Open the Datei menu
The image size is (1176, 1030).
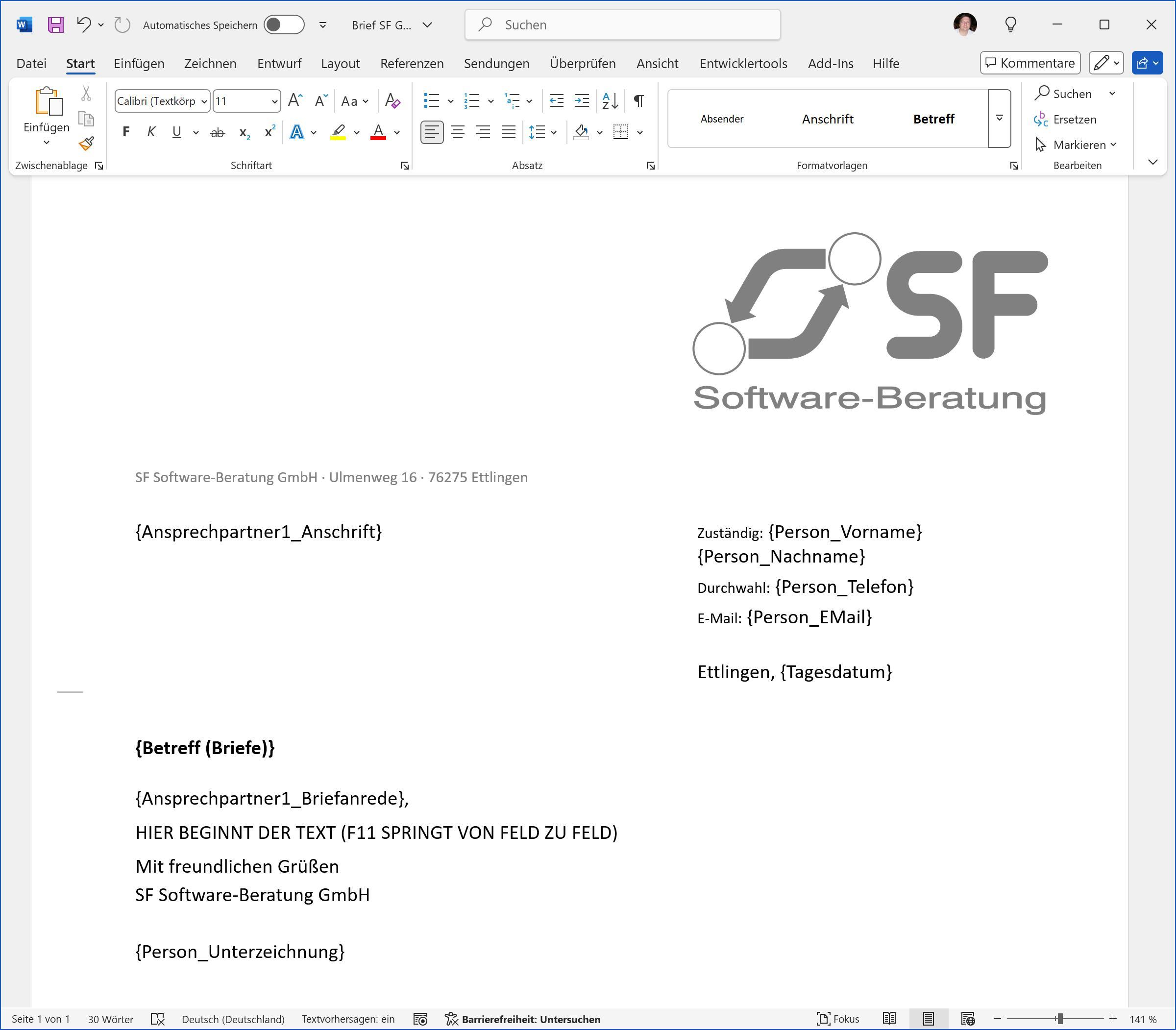pyautogui.click(x=31, y=63)
